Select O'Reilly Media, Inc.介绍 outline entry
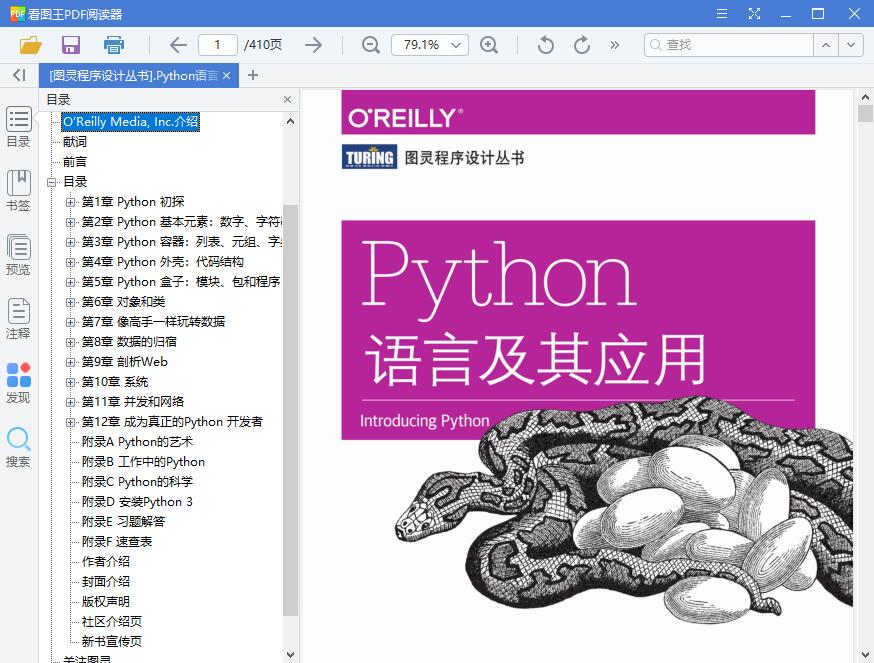Viewport: 874px width, 663px height. [x=130, y=122]
